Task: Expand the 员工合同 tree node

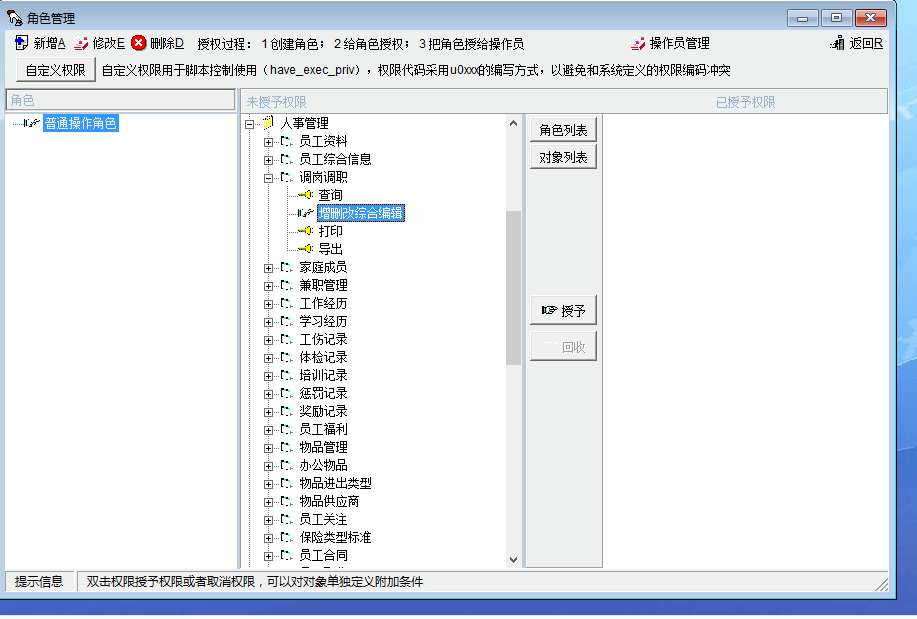Action: (x=268, y=555)
